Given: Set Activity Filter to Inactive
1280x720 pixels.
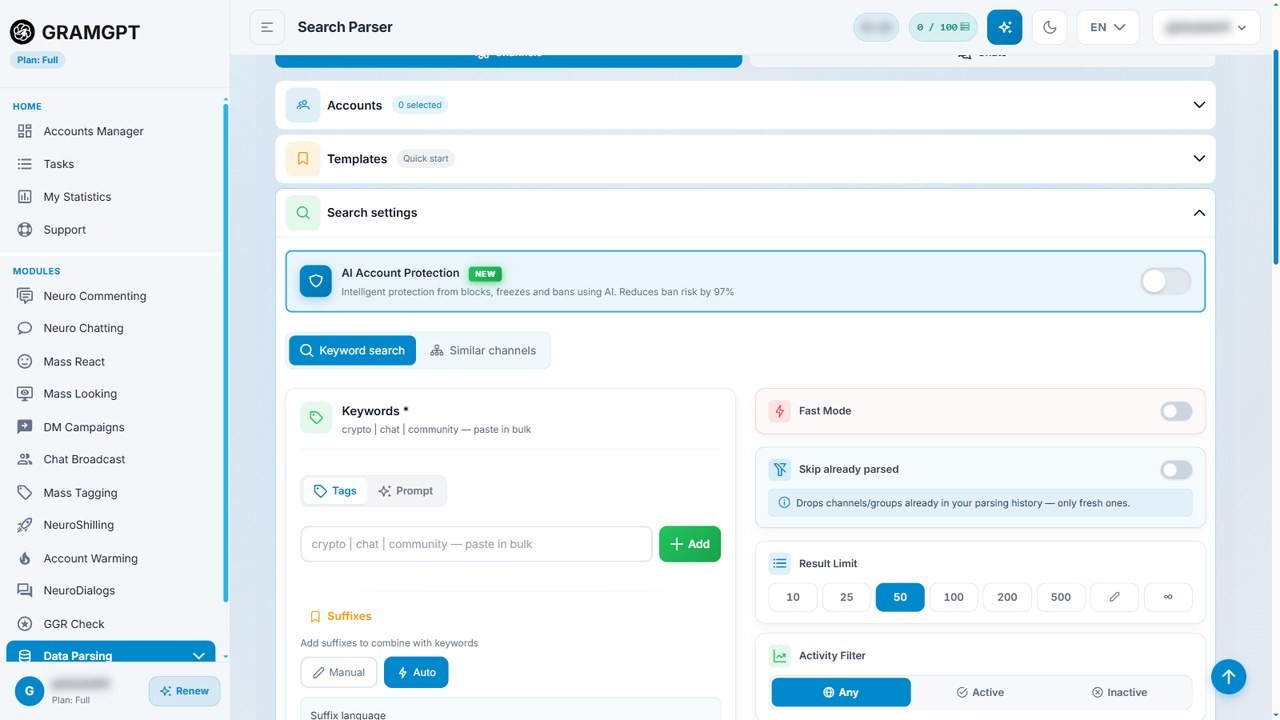Looking at the screenshot, I should pos(1120,692).
